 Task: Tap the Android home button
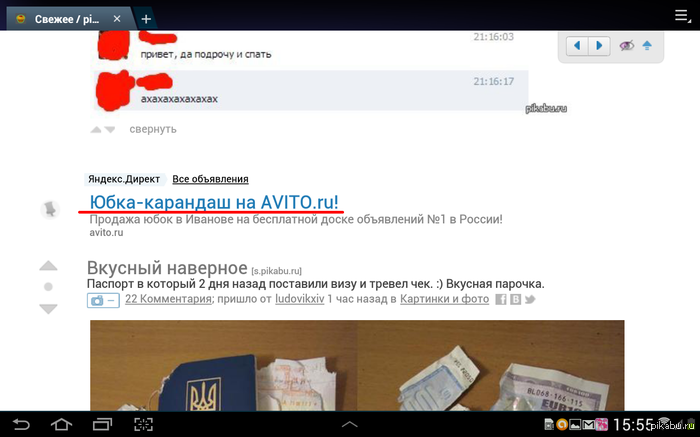click(62, 424)
